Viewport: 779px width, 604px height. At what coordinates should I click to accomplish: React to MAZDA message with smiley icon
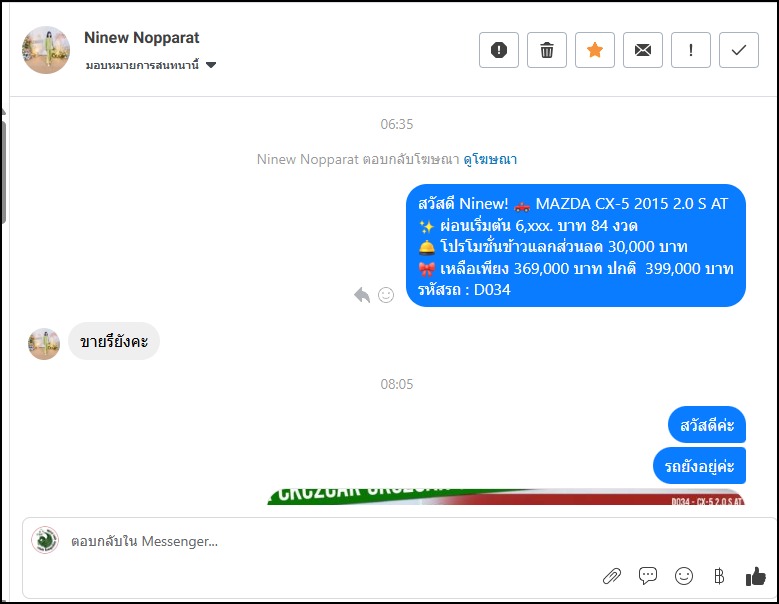tap(386, 295)
